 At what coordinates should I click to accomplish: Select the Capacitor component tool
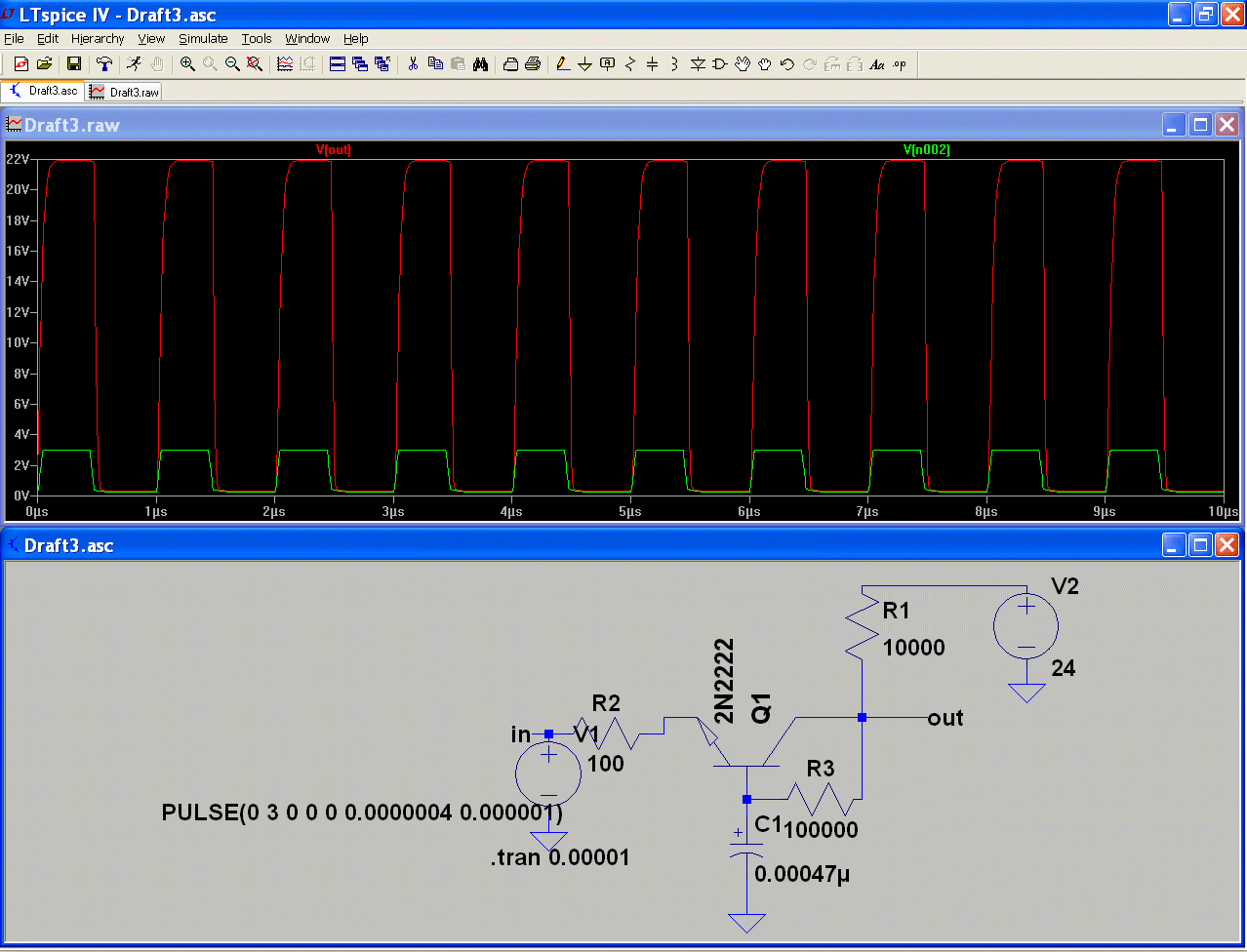click(x=652, y=64)
